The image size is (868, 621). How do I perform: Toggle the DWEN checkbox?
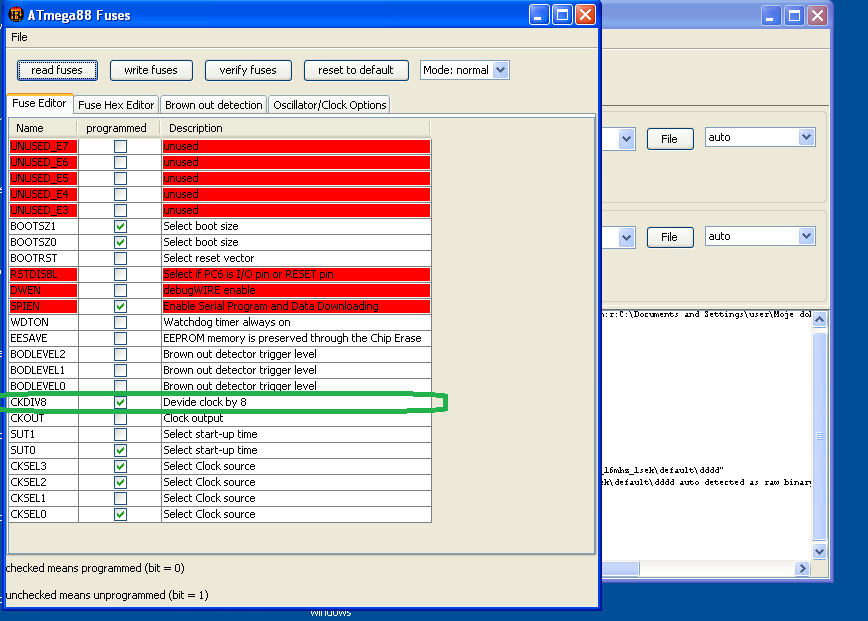coord(120,291)
